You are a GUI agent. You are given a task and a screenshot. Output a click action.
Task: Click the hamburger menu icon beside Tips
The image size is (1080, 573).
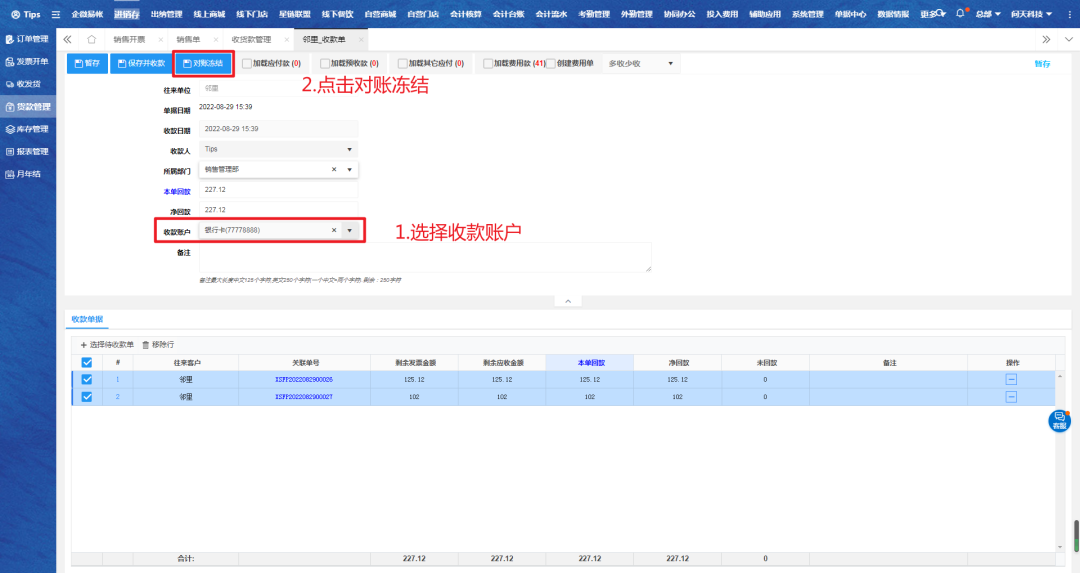(55, 15)
